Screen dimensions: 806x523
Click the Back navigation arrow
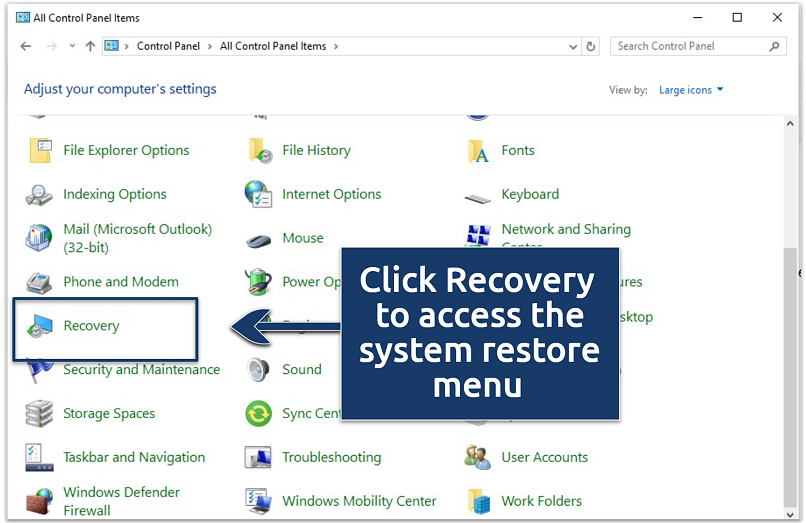click(26, 46)
